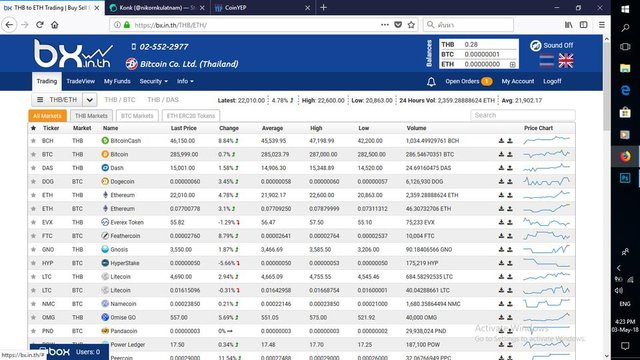Image resolution: width=640 pixels, height=360 pixels.
Task: Select the THB Markets tab
Action: click(91, 116)
